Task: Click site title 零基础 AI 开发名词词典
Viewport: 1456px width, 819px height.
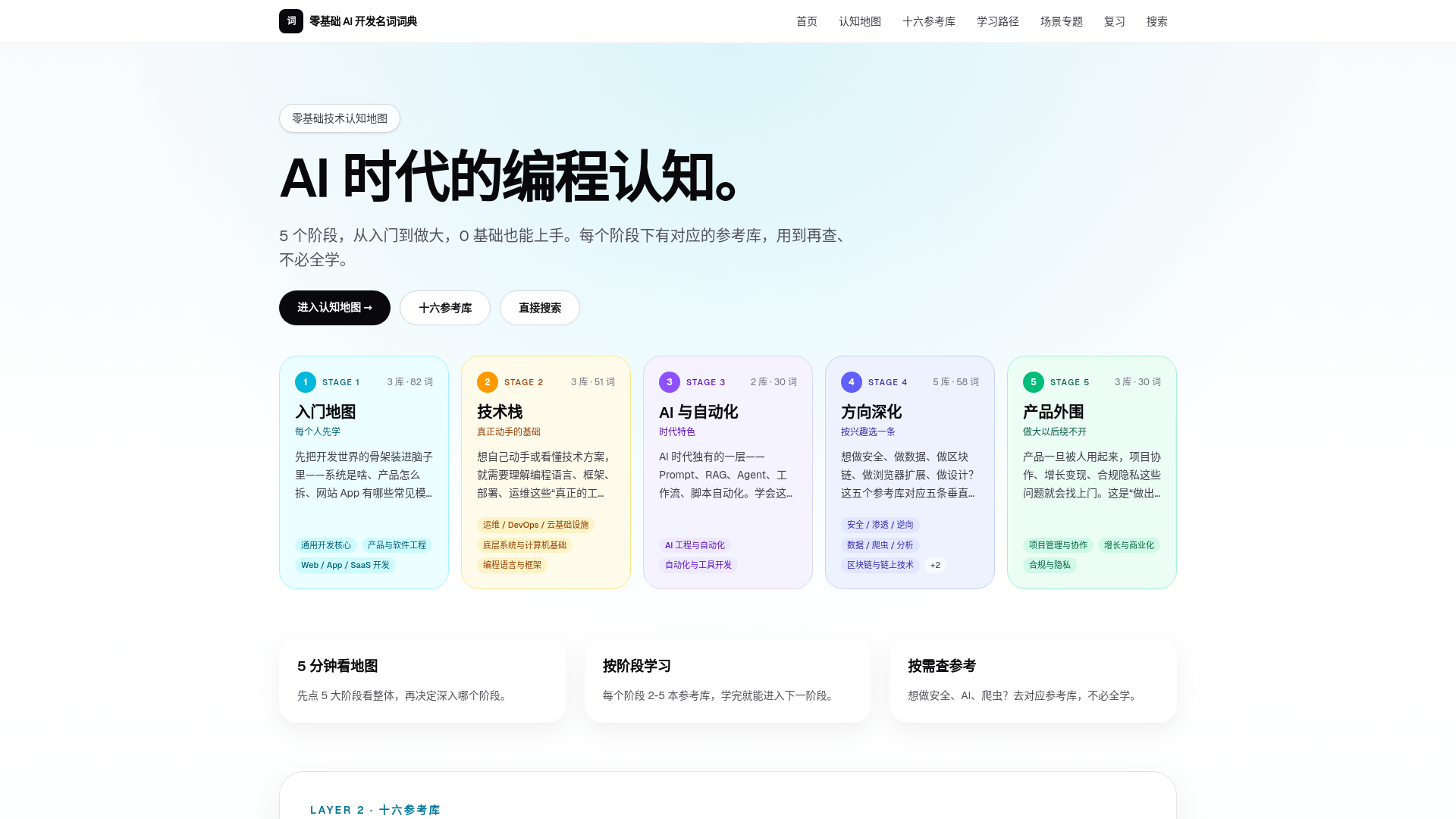Action: 363,21
